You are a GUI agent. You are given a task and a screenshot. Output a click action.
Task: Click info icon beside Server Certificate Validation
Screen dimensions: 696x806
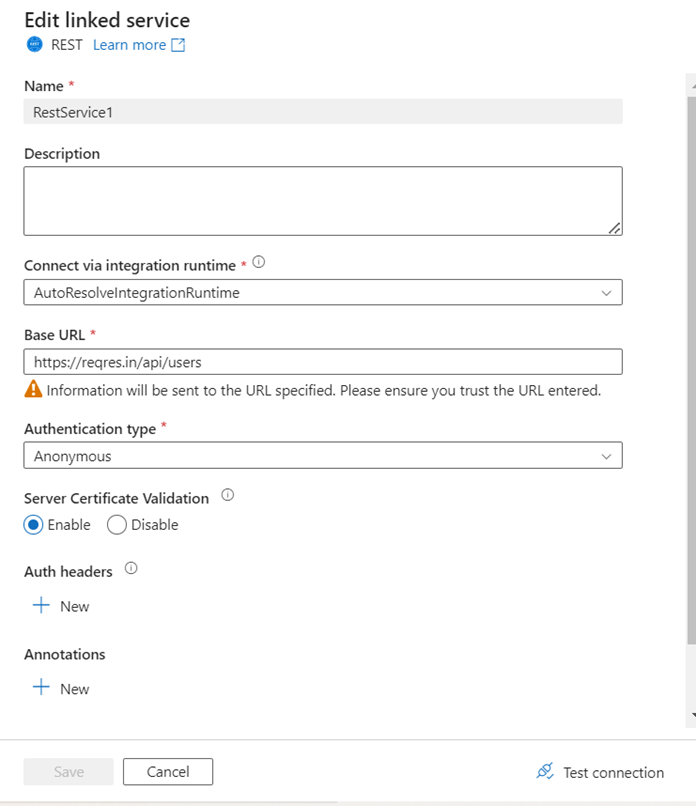227,495
